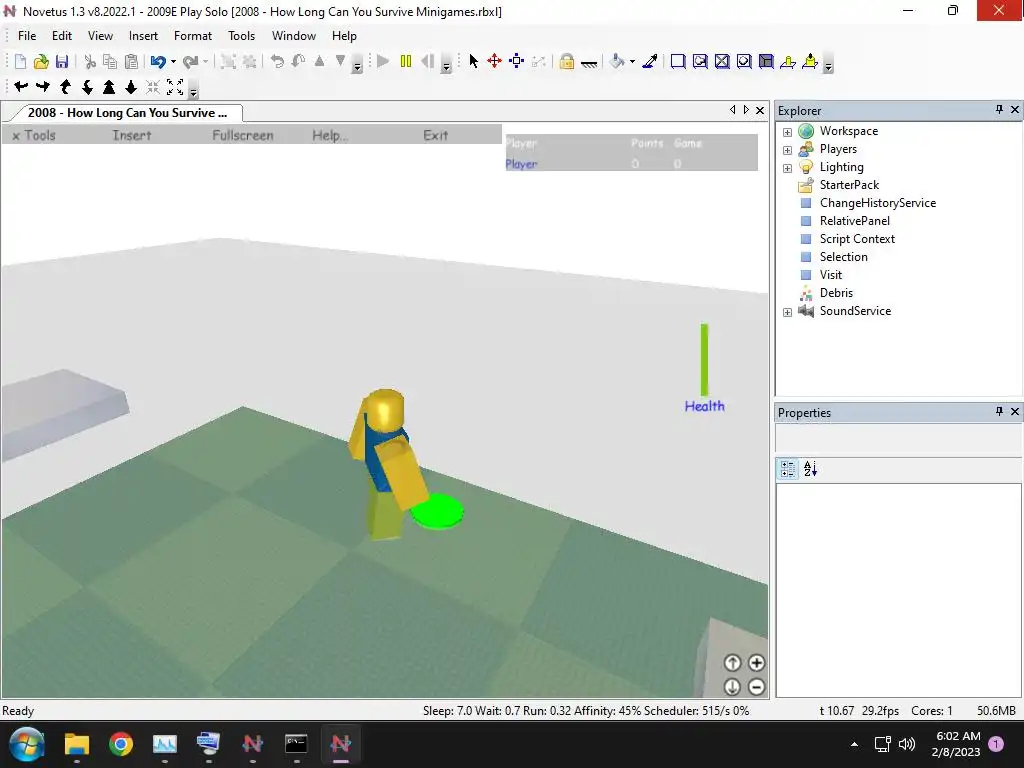Select the 2008 How Long Can You Survive tab
The image size is (1024, 768).
click(127, 112)
